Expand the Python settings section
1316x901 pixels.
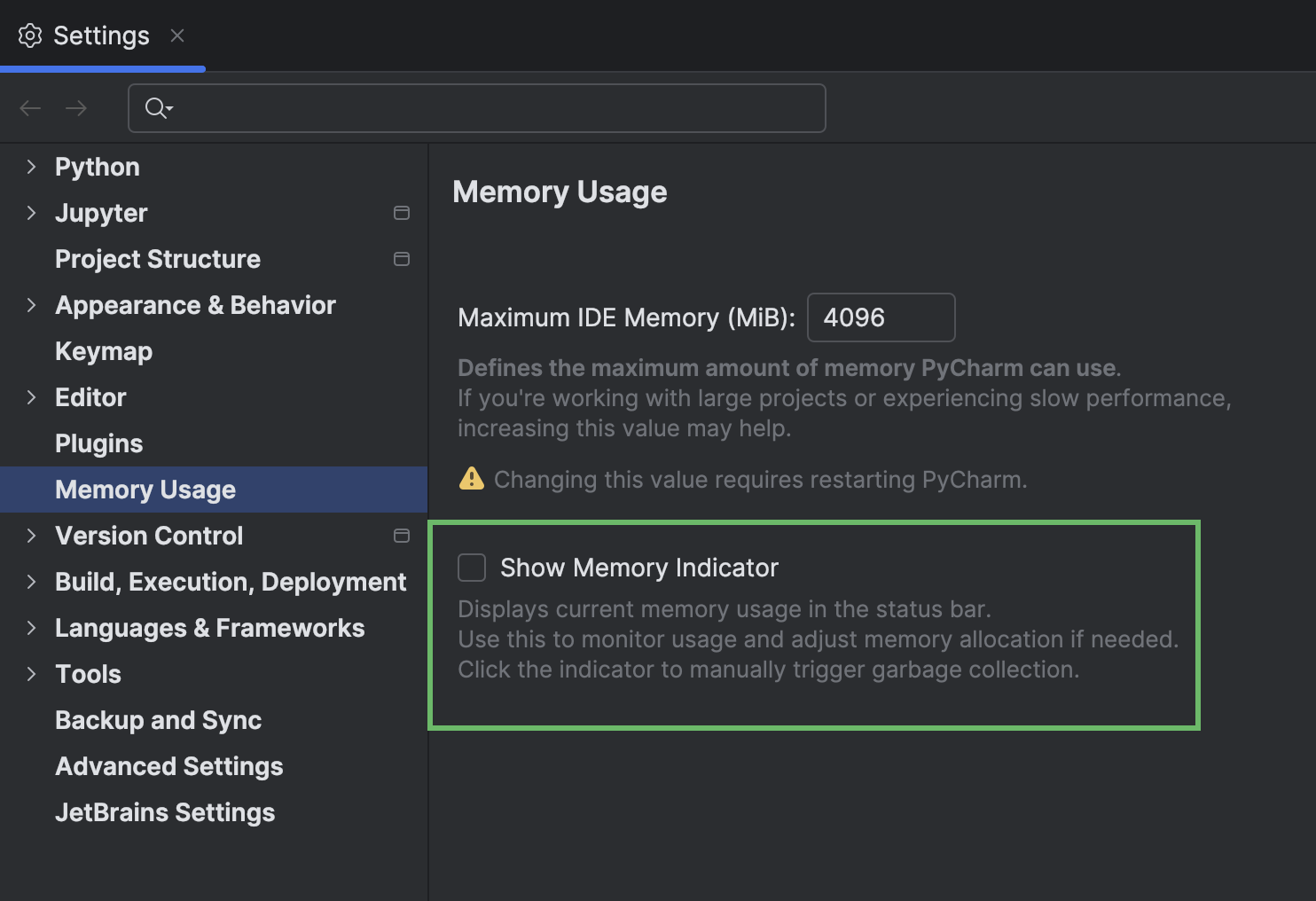pos(31,166)
